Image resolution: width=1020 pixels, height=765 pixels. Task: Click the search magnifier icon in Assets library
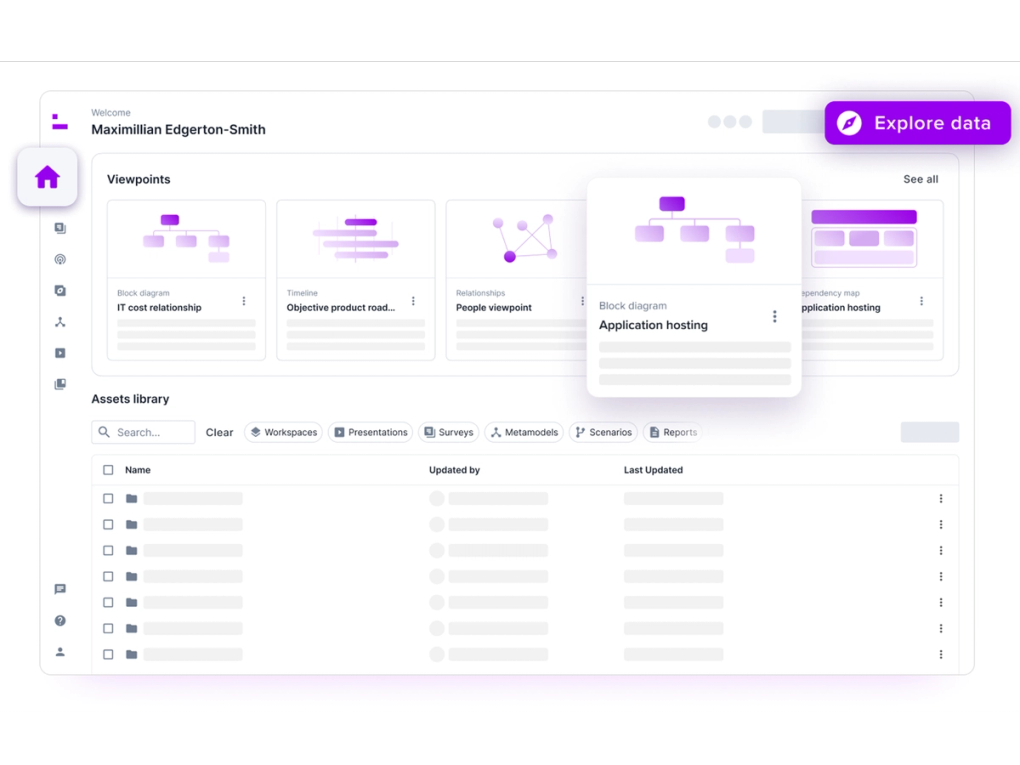(104, 432)
